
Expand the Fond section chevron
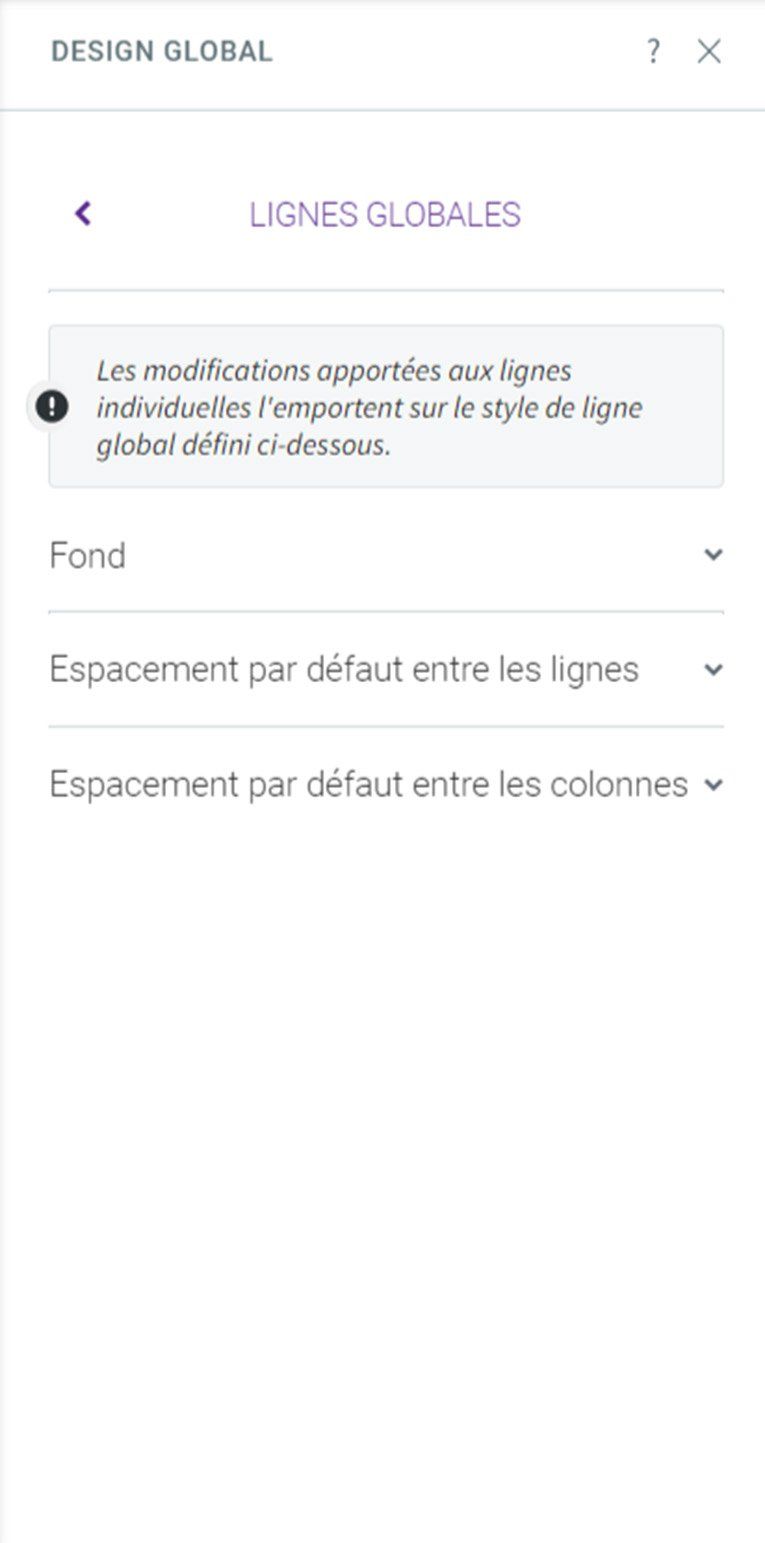point(713,554)
